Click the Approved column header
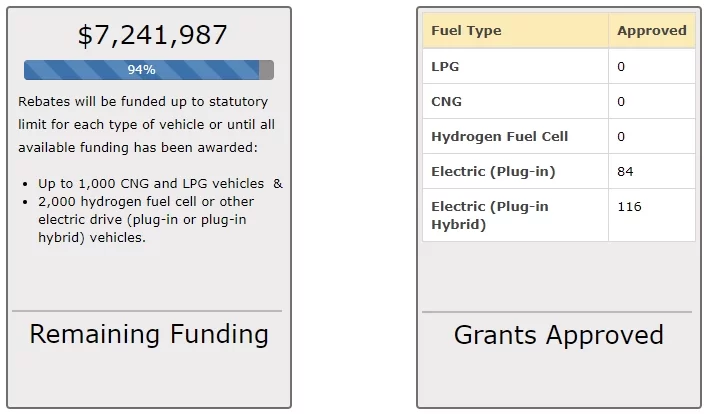The image size is (713, 414). (x=651, y=31)
